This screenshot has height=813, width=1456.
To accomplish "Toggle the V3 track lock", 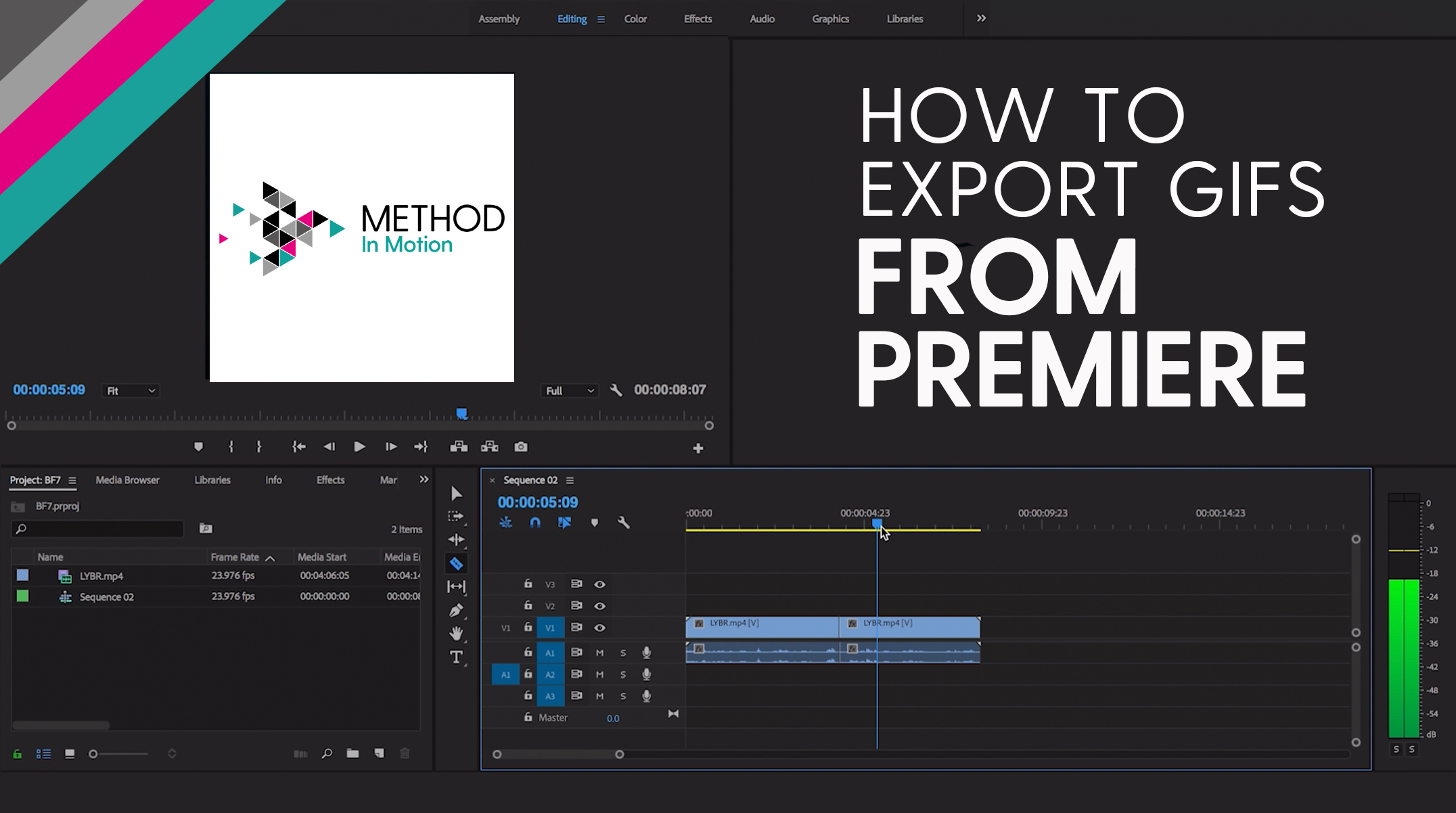I will 528,584.
